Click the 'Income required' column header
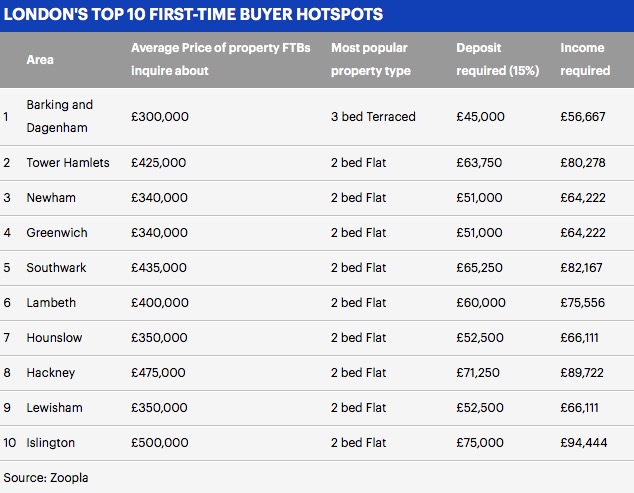Viewport: 634px width, 493px height. 585,59
